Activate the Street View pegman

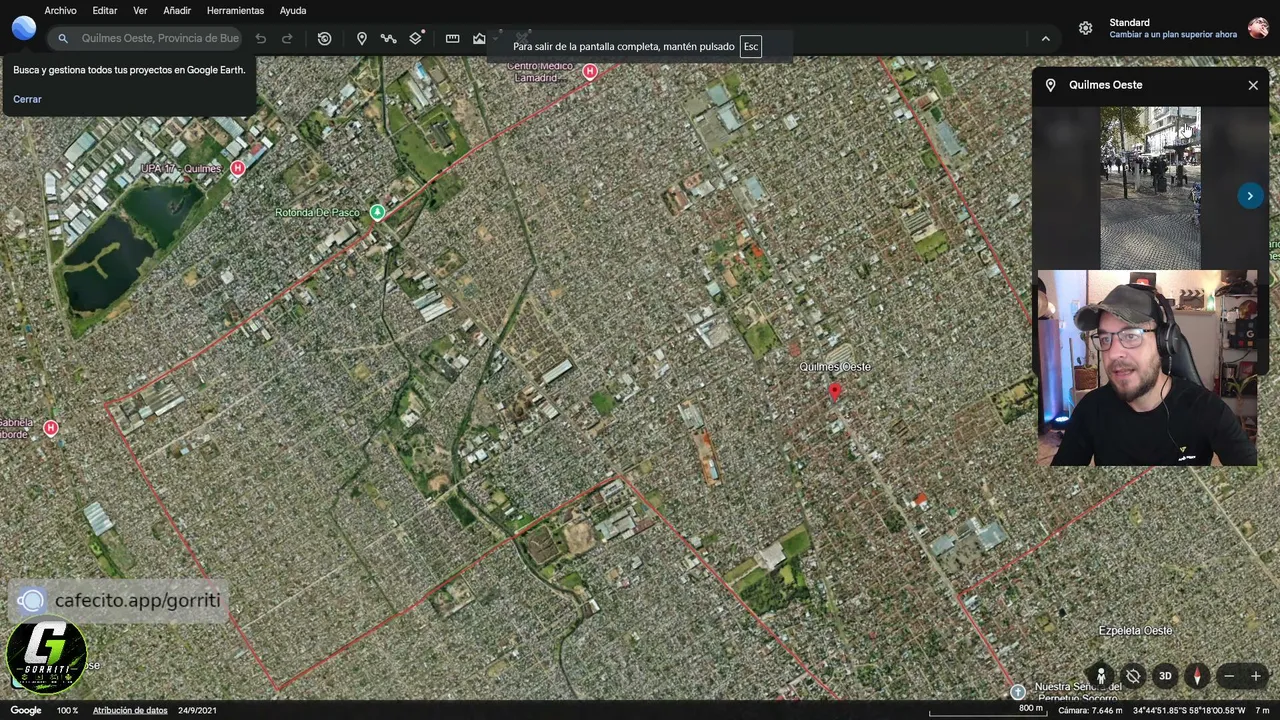tap(1101, 676)
